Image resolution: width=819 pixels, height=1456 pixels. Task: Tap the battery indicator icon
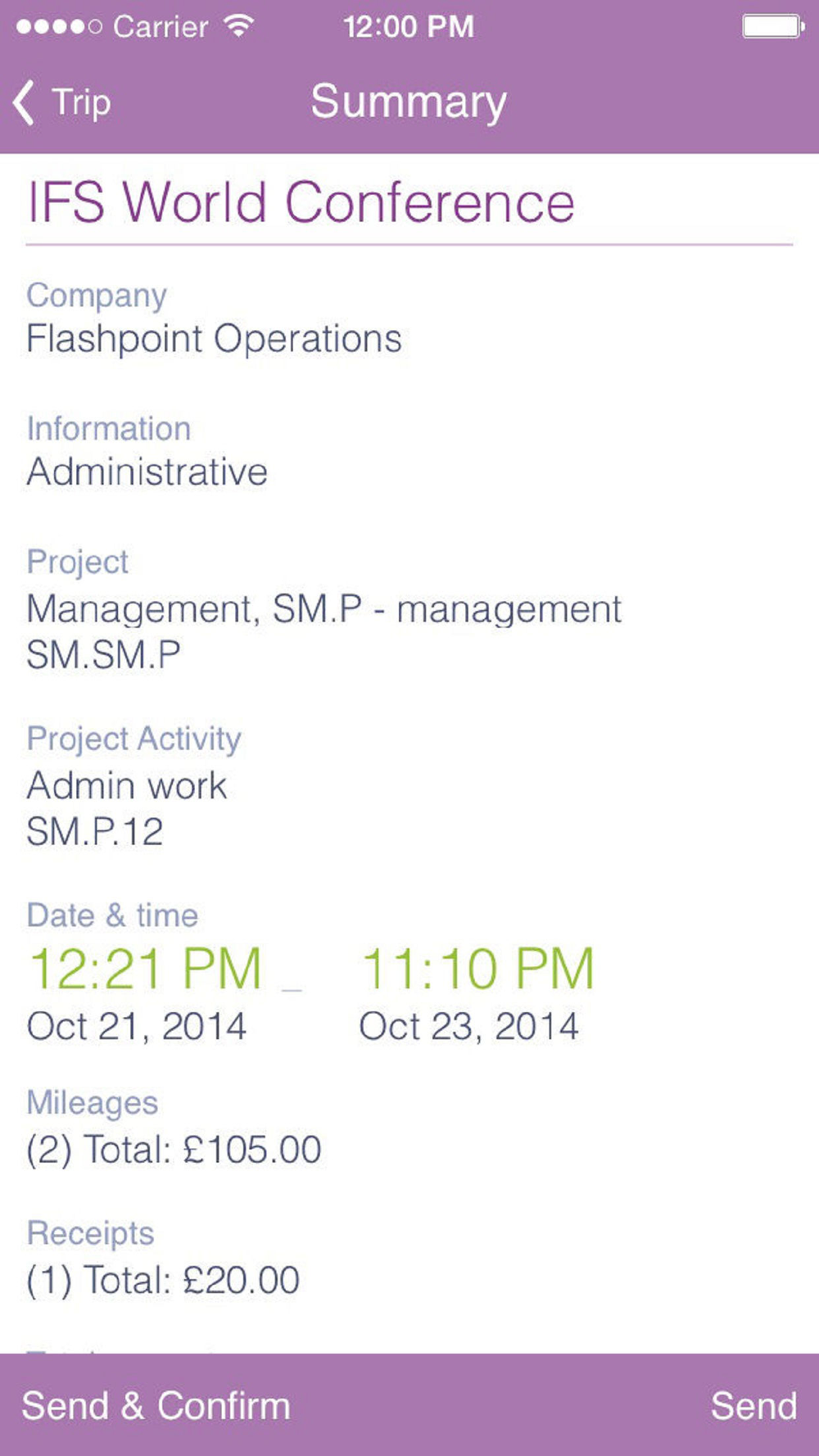772,26
